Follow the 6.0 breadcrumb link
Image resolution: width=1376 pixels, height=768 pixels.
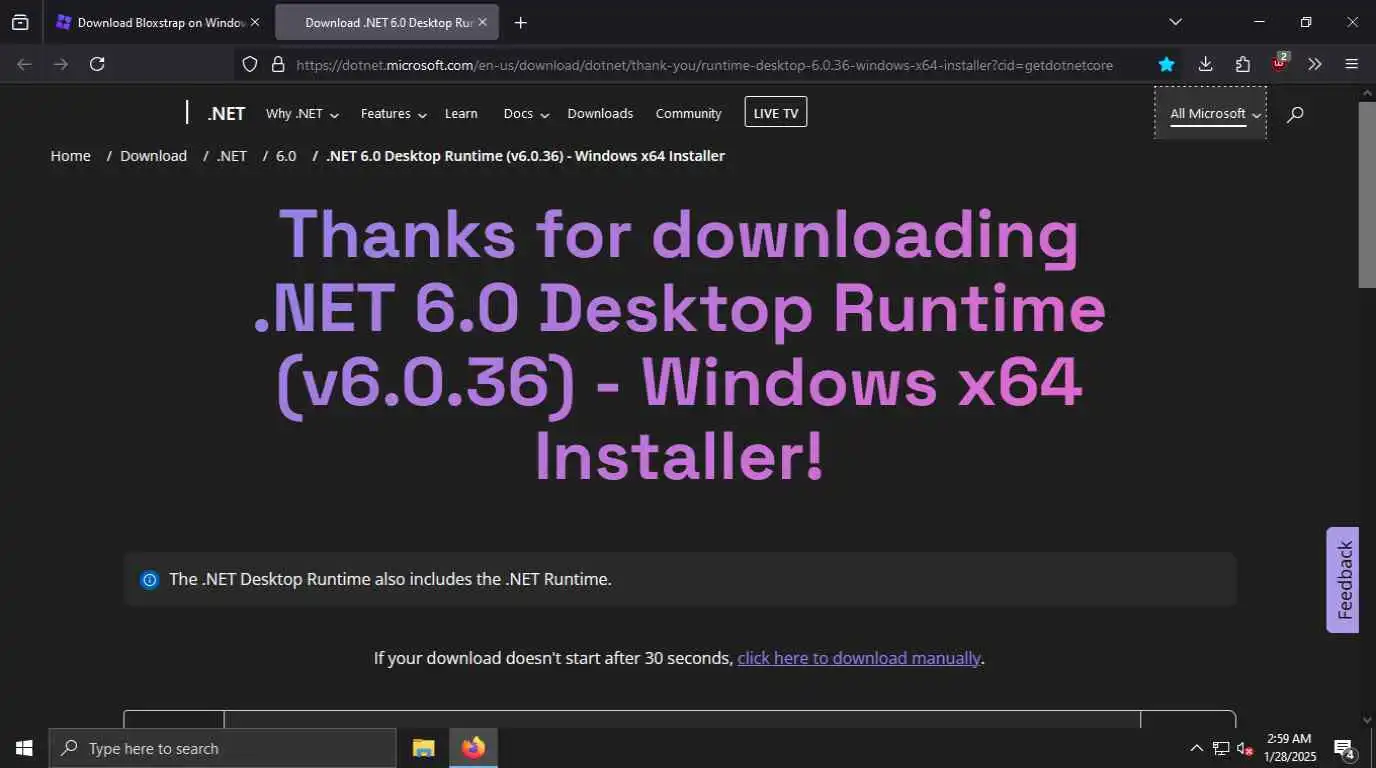pyautogui.click(x=286, y=155)
